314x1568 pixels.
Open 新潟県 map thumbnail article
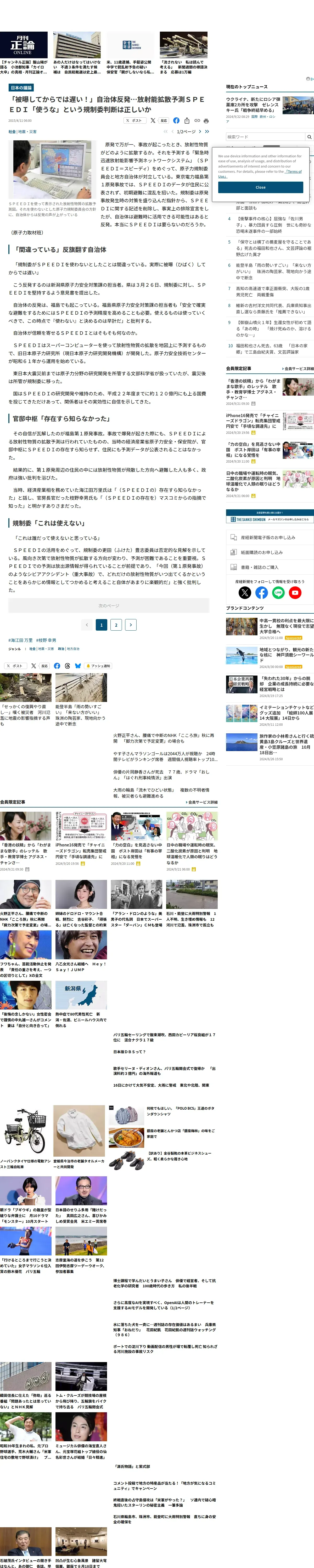pos(81,995)
